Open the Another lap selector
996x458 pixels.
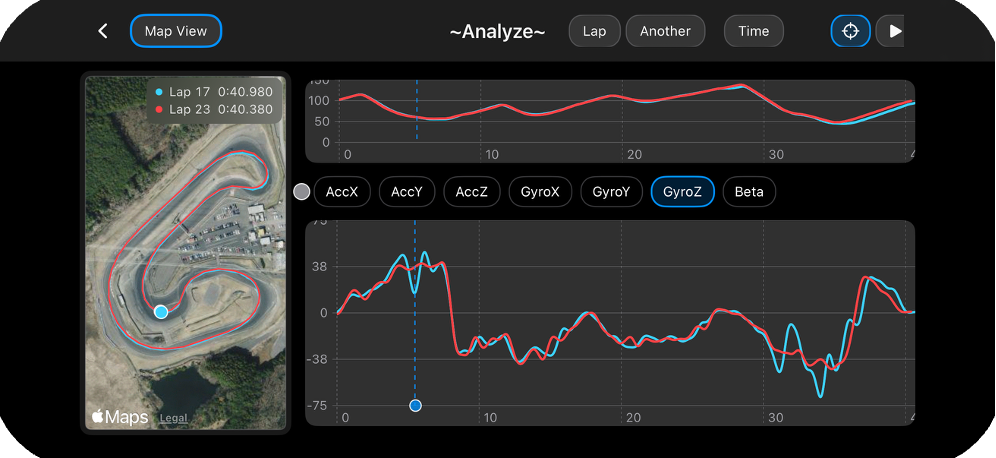coord(665,31)
